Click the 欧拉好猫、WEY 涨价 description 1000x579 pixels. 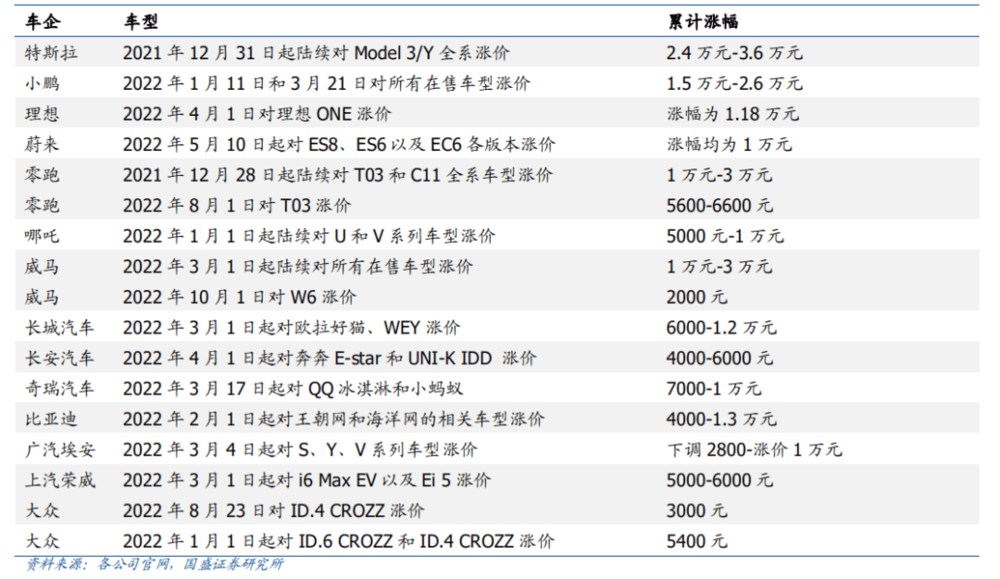[x=291, y=328]
